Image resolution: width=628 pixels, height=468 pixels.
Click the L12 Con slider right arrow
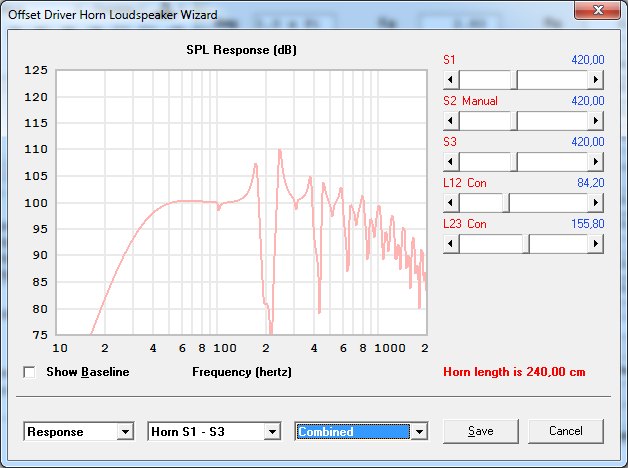(x=596, y=203)
